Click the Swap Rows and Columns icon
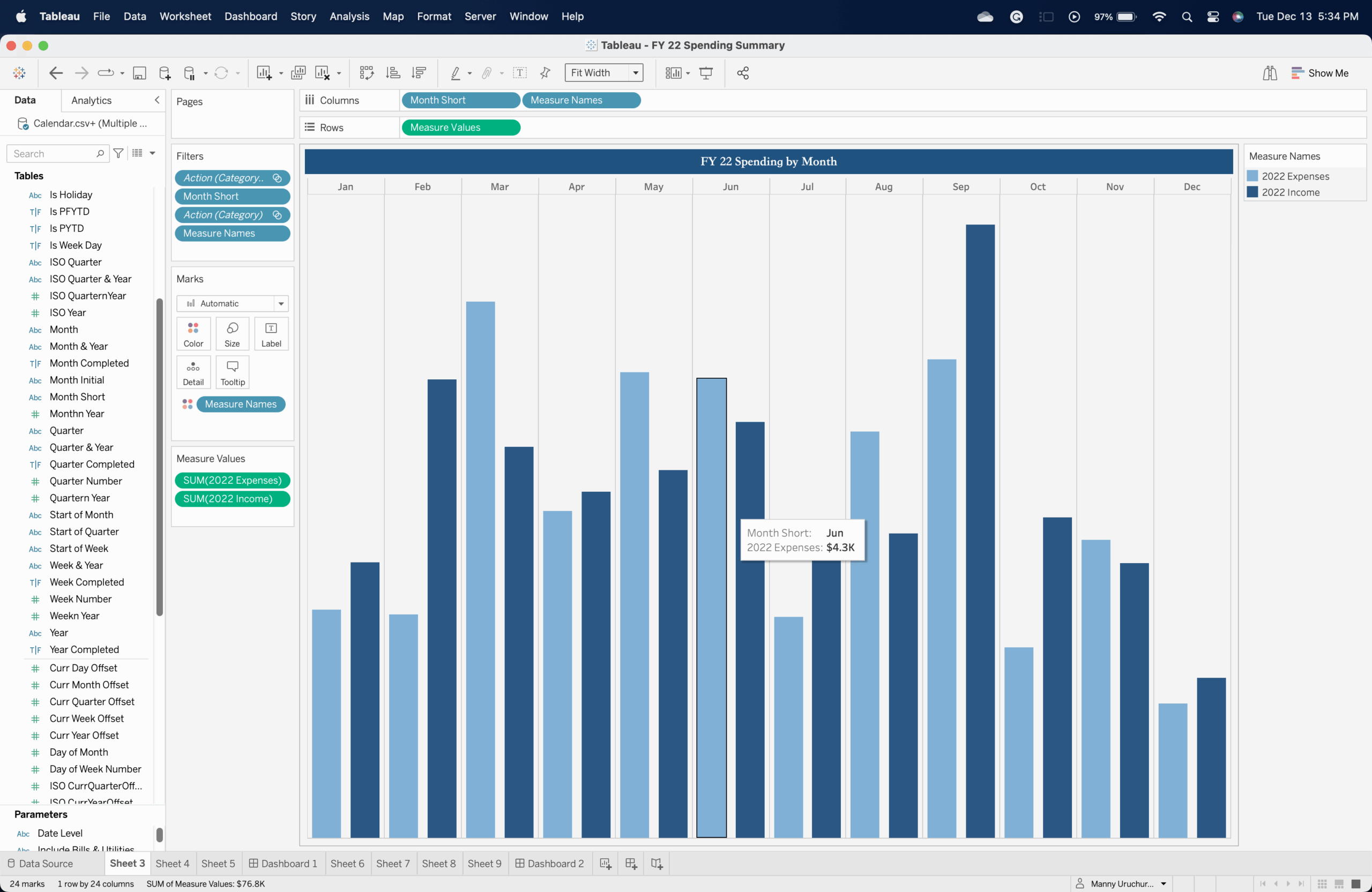 click(367, 73)
